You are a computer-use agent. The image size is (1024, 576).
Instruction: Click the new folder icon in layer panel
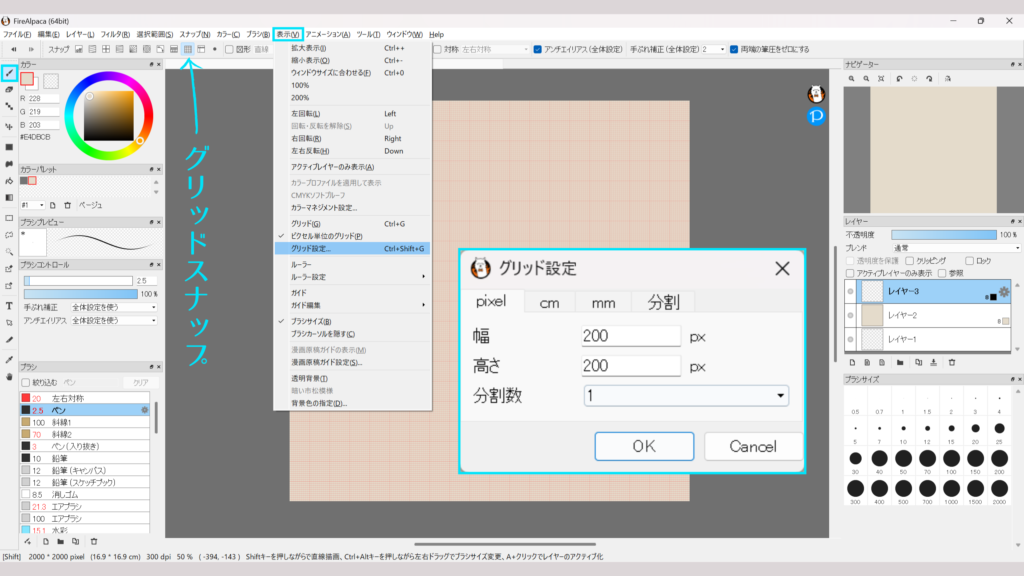click(900, 362)
